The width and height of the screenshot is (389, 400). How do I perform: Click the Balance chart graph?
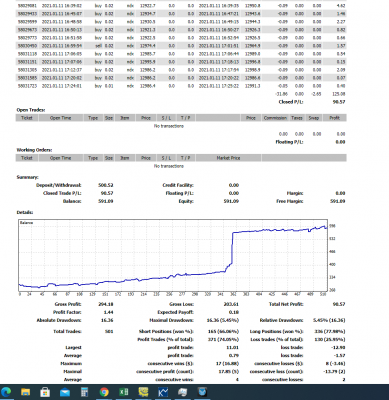coord(173,255)
